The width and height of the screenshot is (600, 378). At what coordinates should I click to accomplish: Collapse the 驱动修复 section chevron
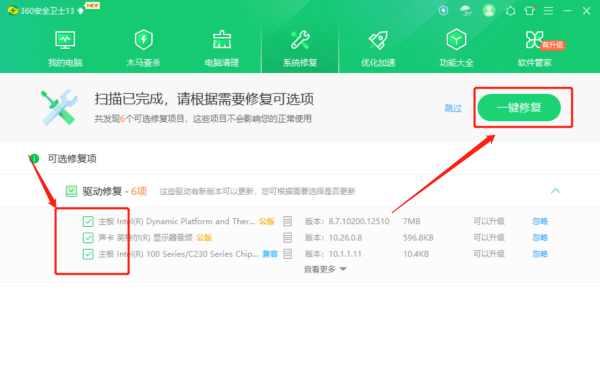pyautogui.click(x=556, y=191)
